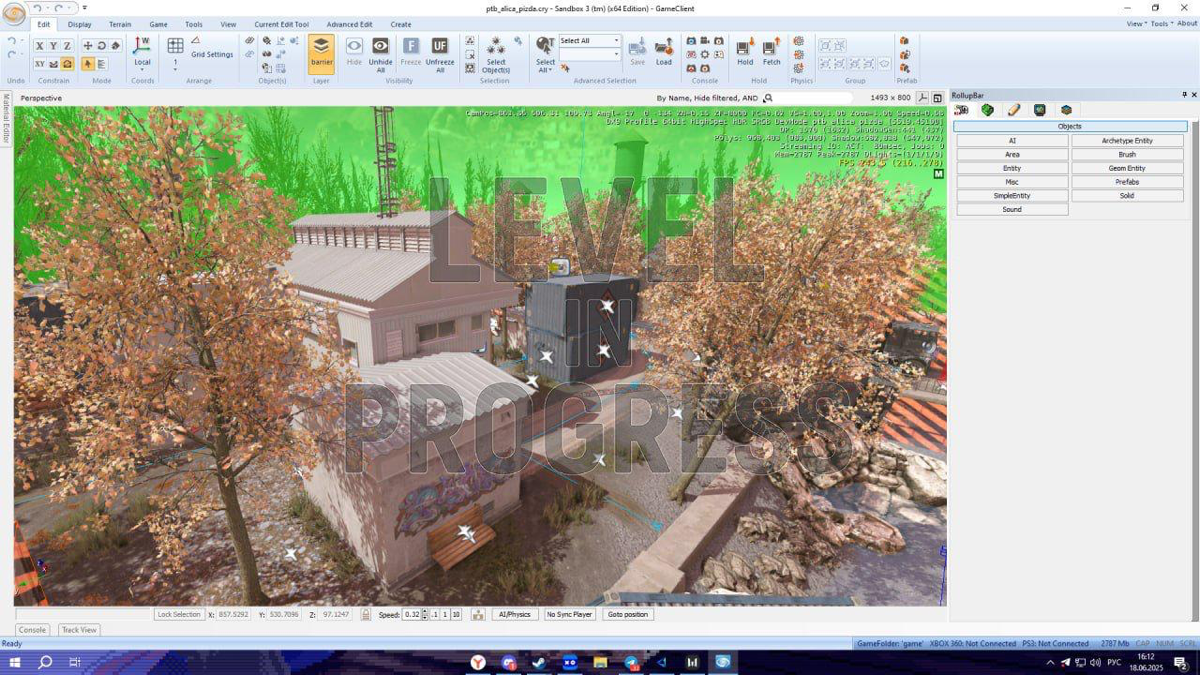The height and width of the screenshot is (675, 1200).
Task: Open the Advanced Edit ribbon tab
Action: coord(349,24)
